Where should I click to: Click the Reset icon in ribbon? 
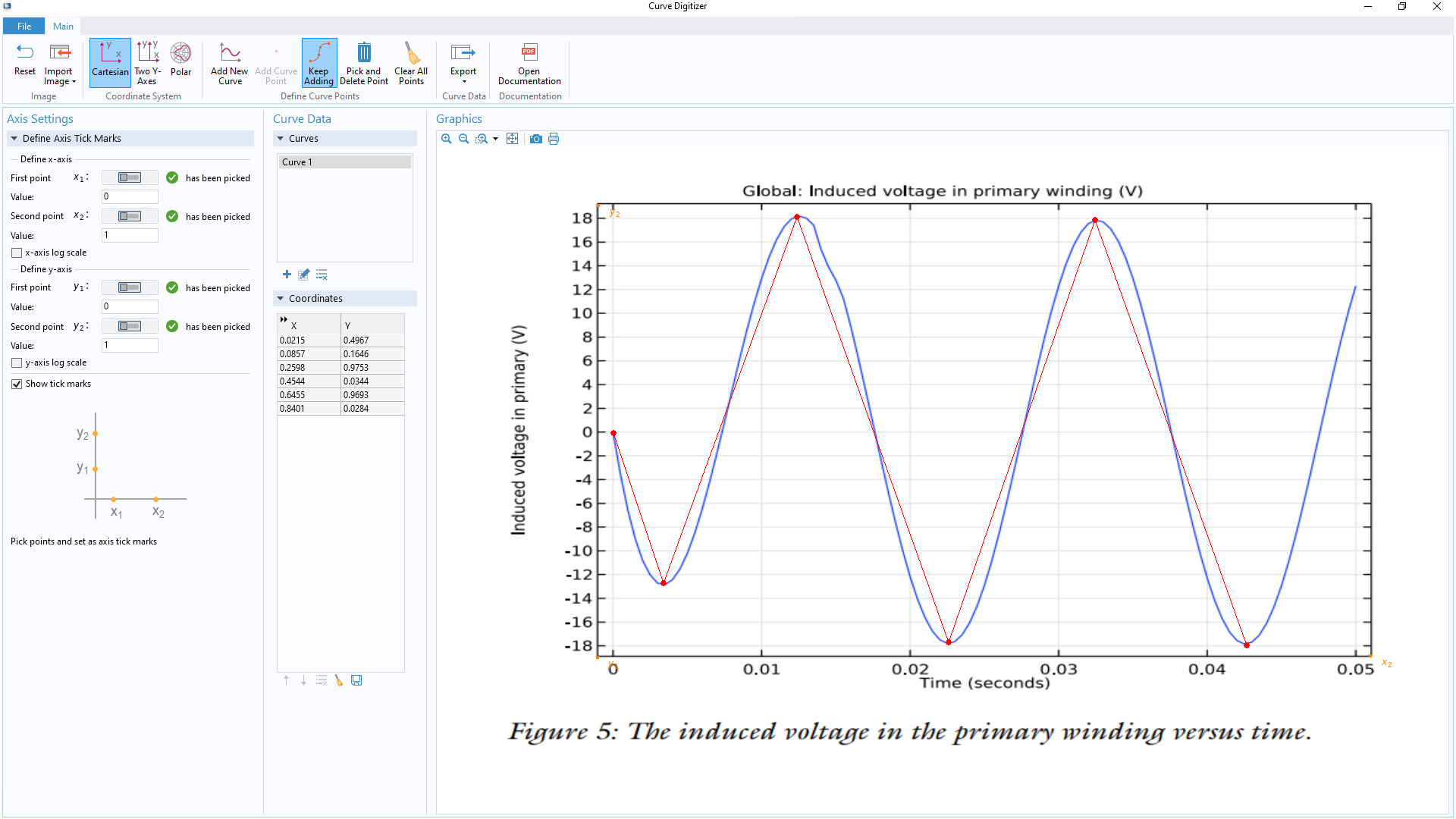point(24,53)
